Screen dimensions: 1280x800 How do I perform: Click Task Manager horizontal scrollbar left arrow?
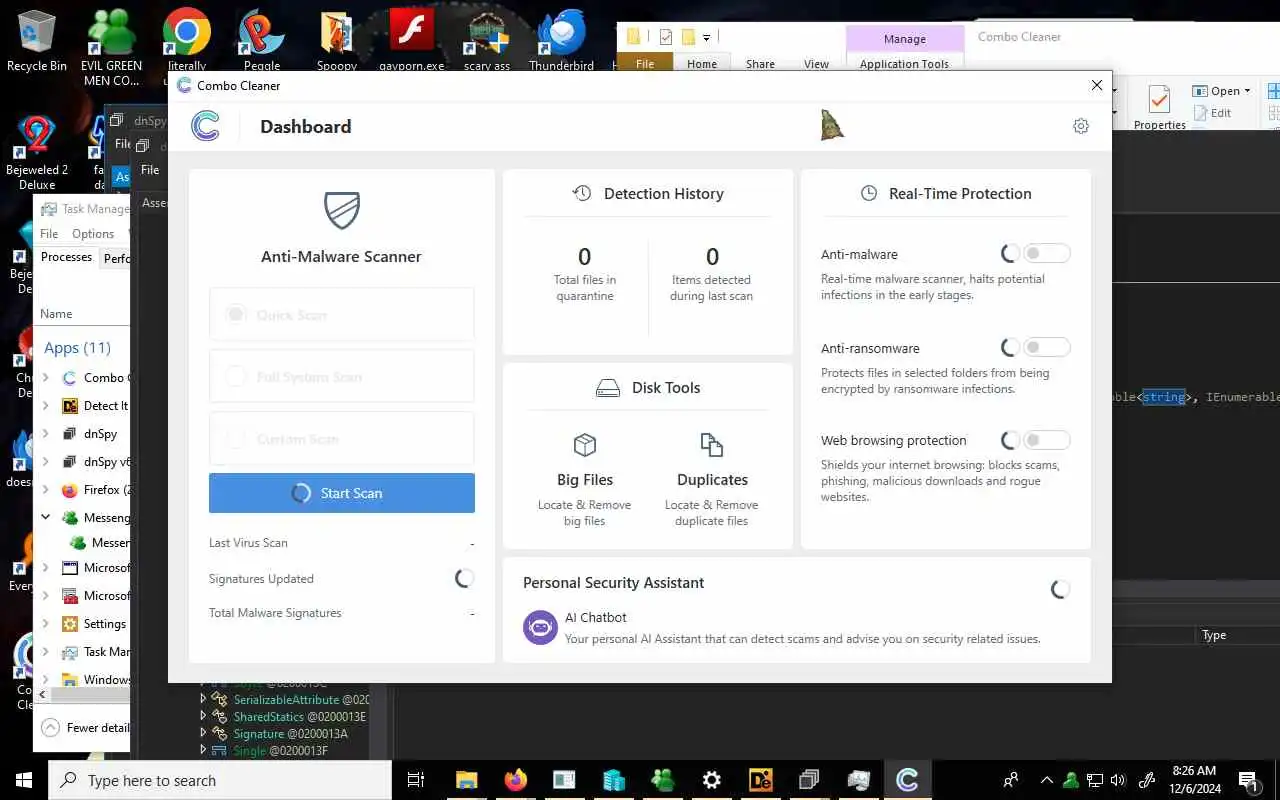pos(44,693)
